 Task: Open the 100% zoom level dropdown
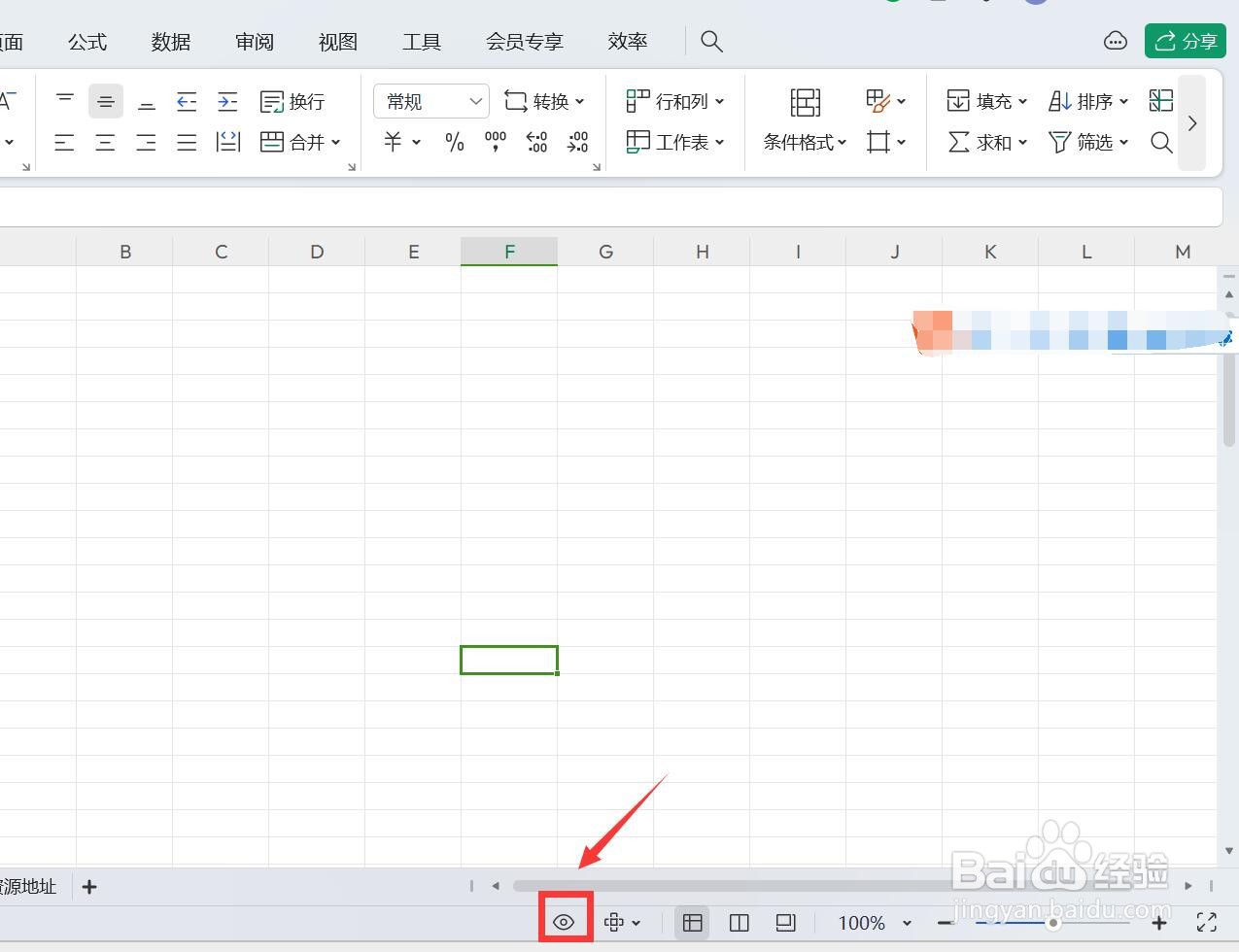[x=873, y=922]
